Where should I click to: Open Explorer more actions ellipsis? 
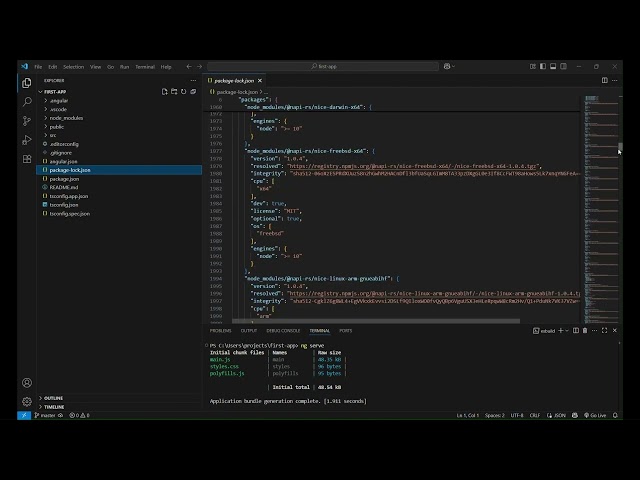click(193, 81)
